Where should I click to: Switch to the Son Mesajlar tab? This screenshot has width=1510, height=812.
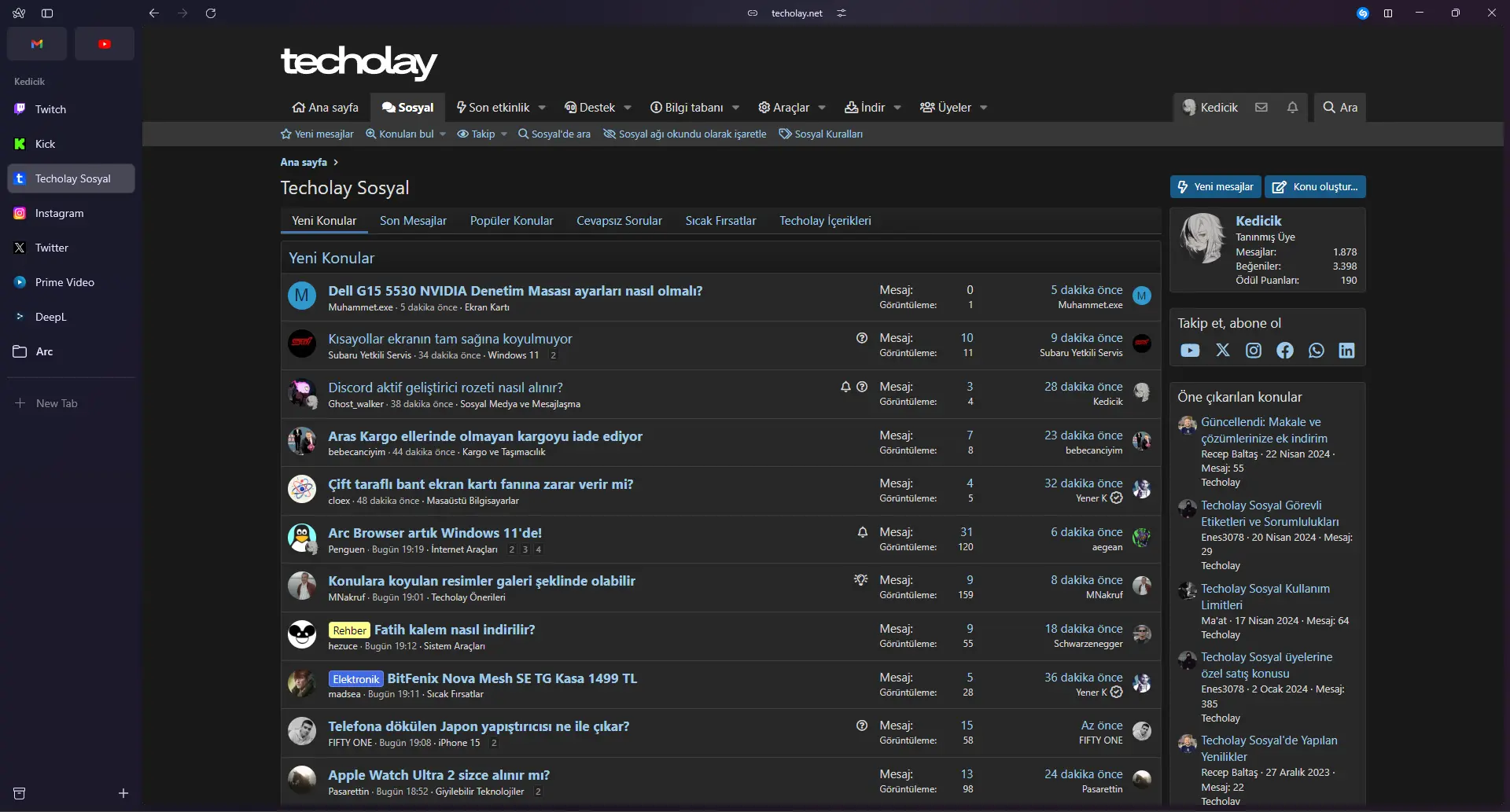click(x=413, y=221)
